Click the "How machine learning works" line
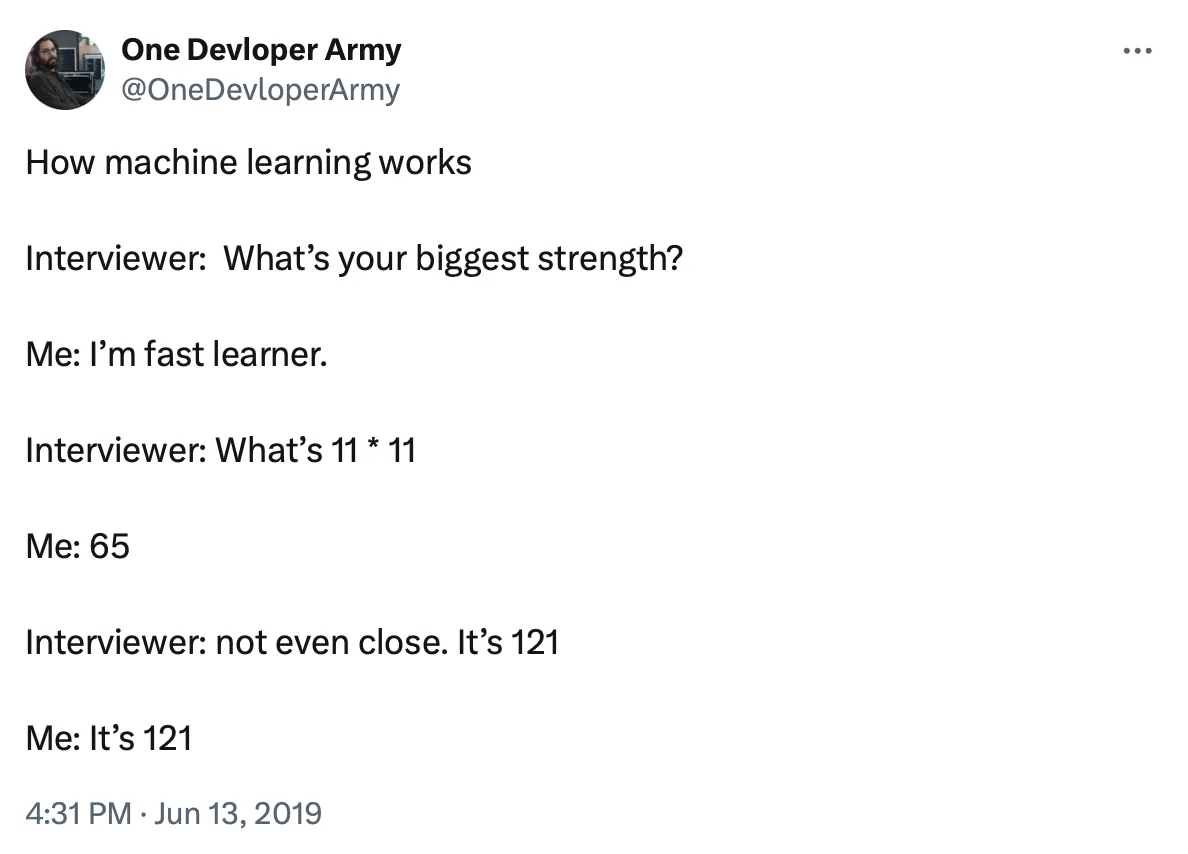Viewport: 1188px width, 854px height. tap(248, 162)
